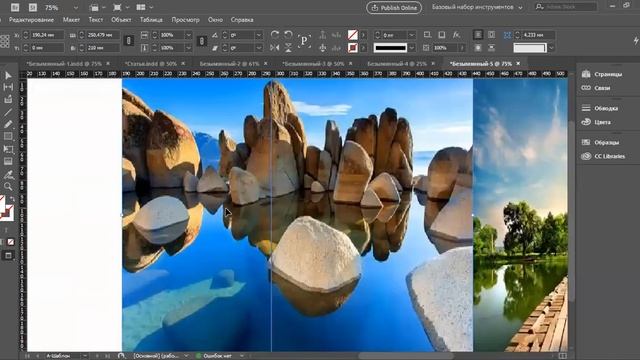This screenshot has width=640, height=360.
Task: Select the Pencil tool
Action: [8, 124]
